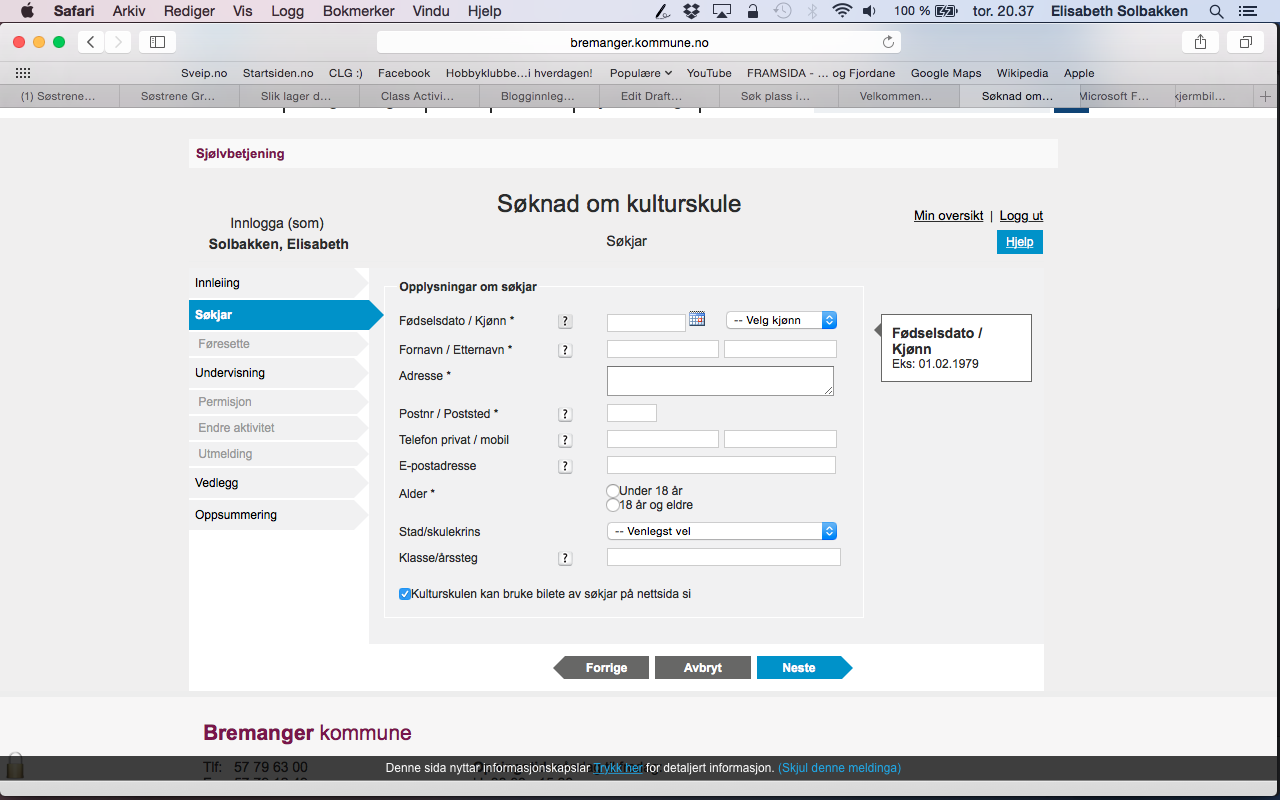
Task: Select the 'Under 18 år' radio button
Action: [613, 491]
